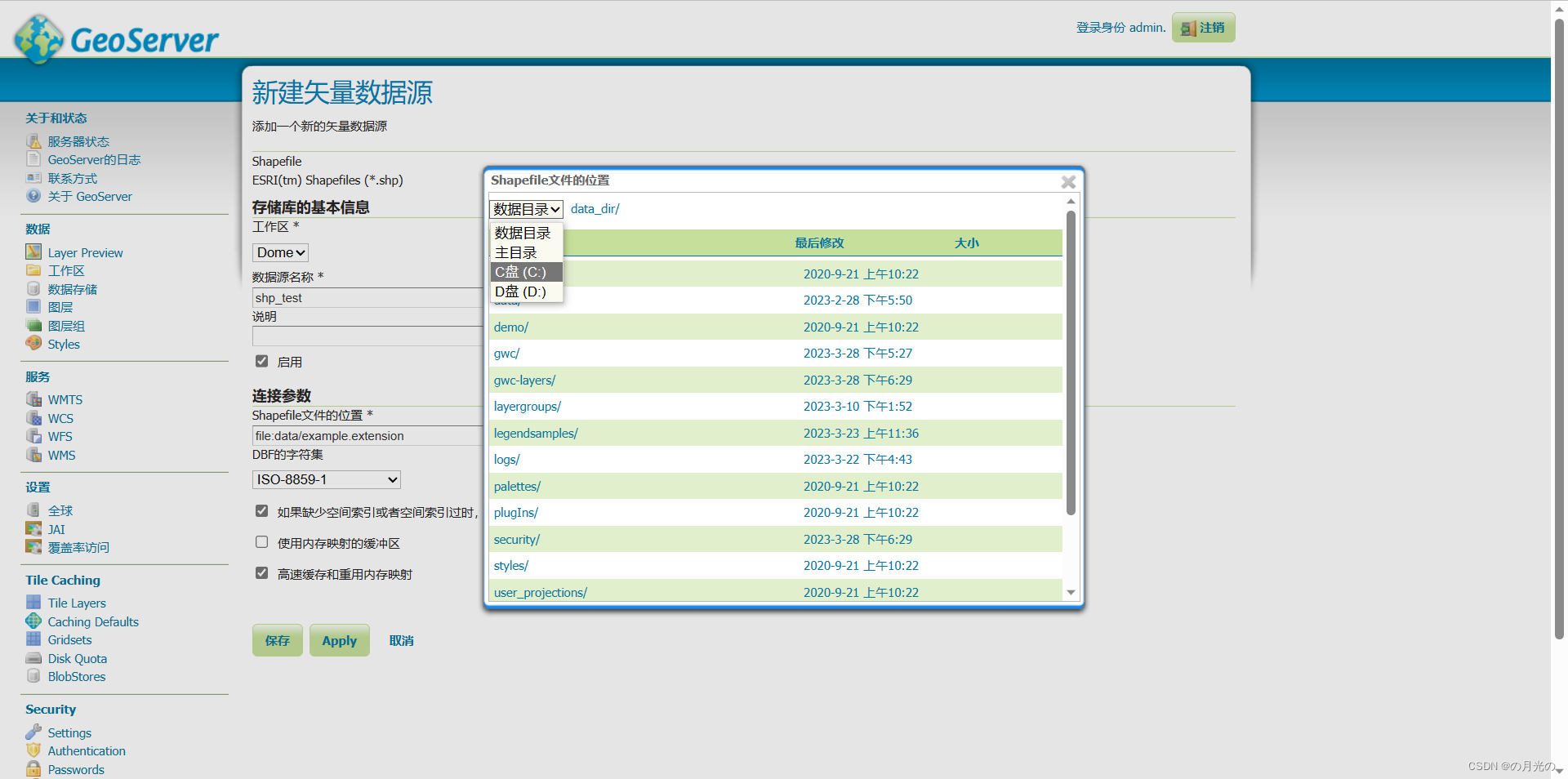Open the styles/ folder link
The width and height of the screenshot is (1568, 779).
point(511,565)
